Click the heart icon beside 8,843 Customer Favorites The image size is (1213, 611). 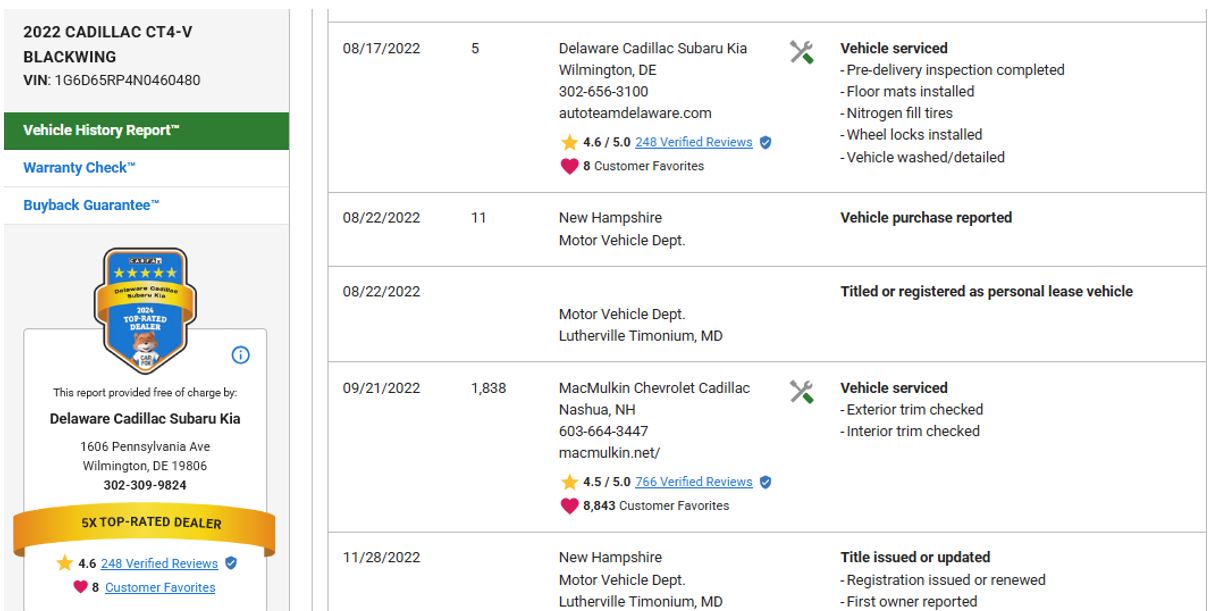point(569,506)
